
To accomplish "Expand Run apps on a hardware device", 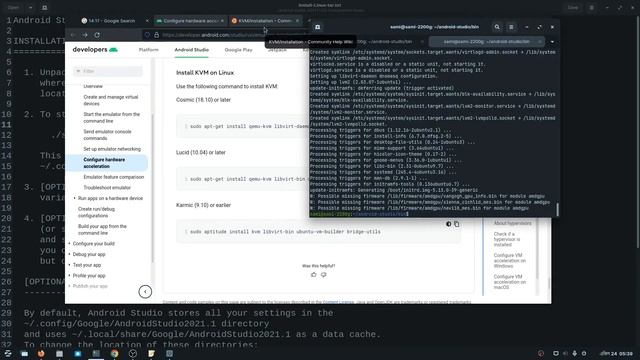I will coord(110,198).
